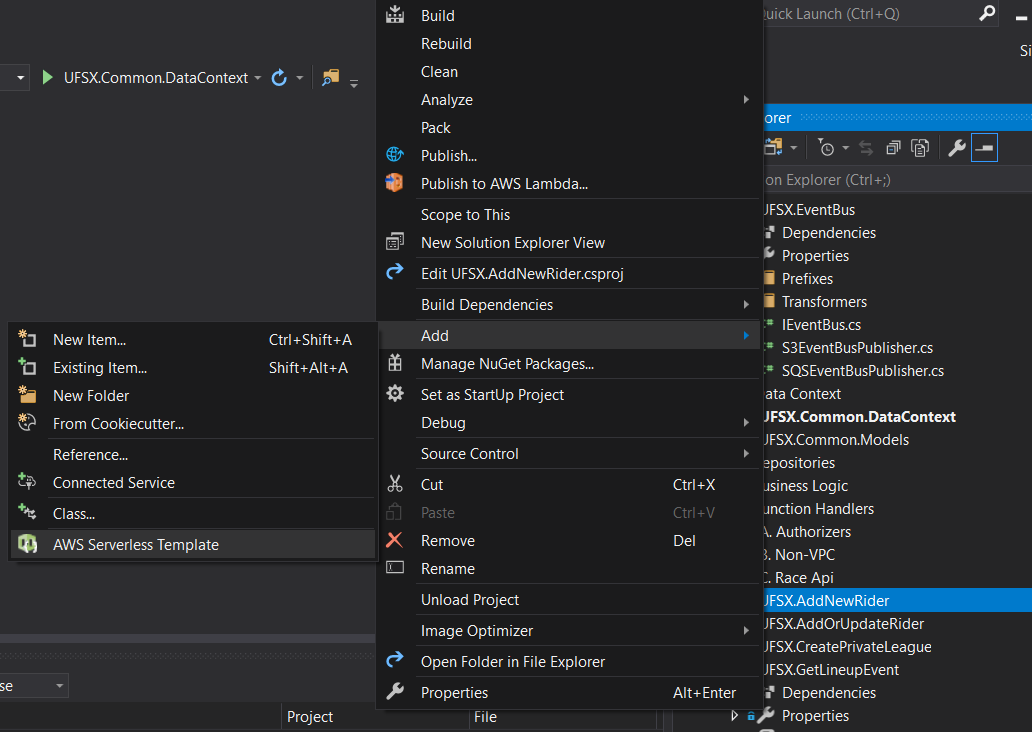
Task: Expand the Image Optimizer submenu arrow
Action: (745, 630)
